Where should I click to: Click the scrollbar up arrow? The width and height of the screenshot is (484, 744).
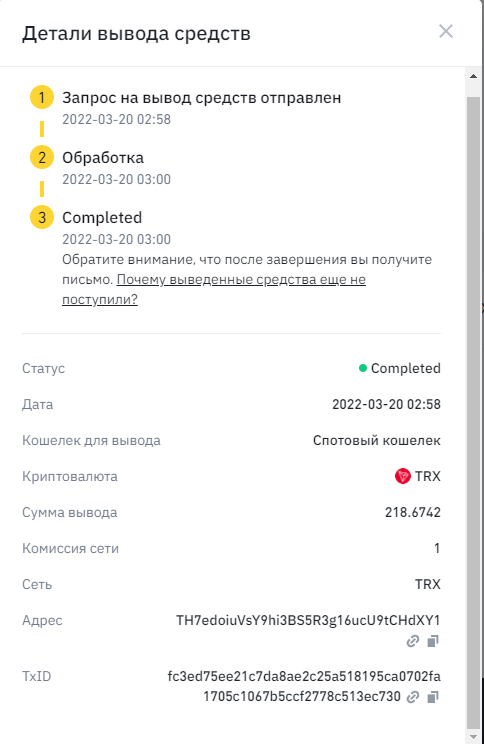tap(473, 76)
